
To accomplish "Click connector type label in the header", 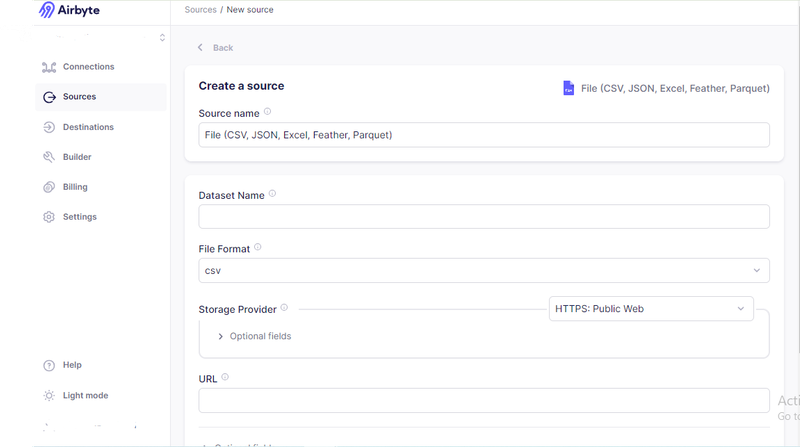I will click(x=675, y=88).
